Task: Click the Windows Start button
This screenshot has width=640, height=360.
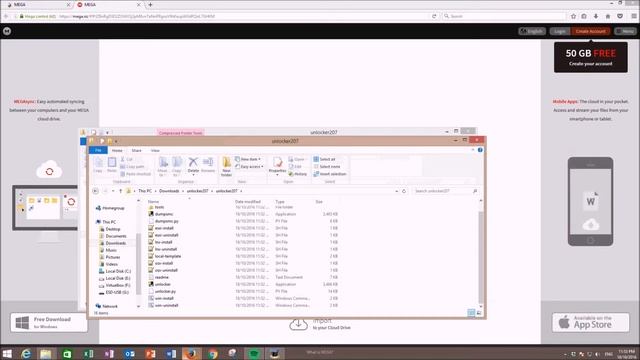Action: click(x=7, y=353)
